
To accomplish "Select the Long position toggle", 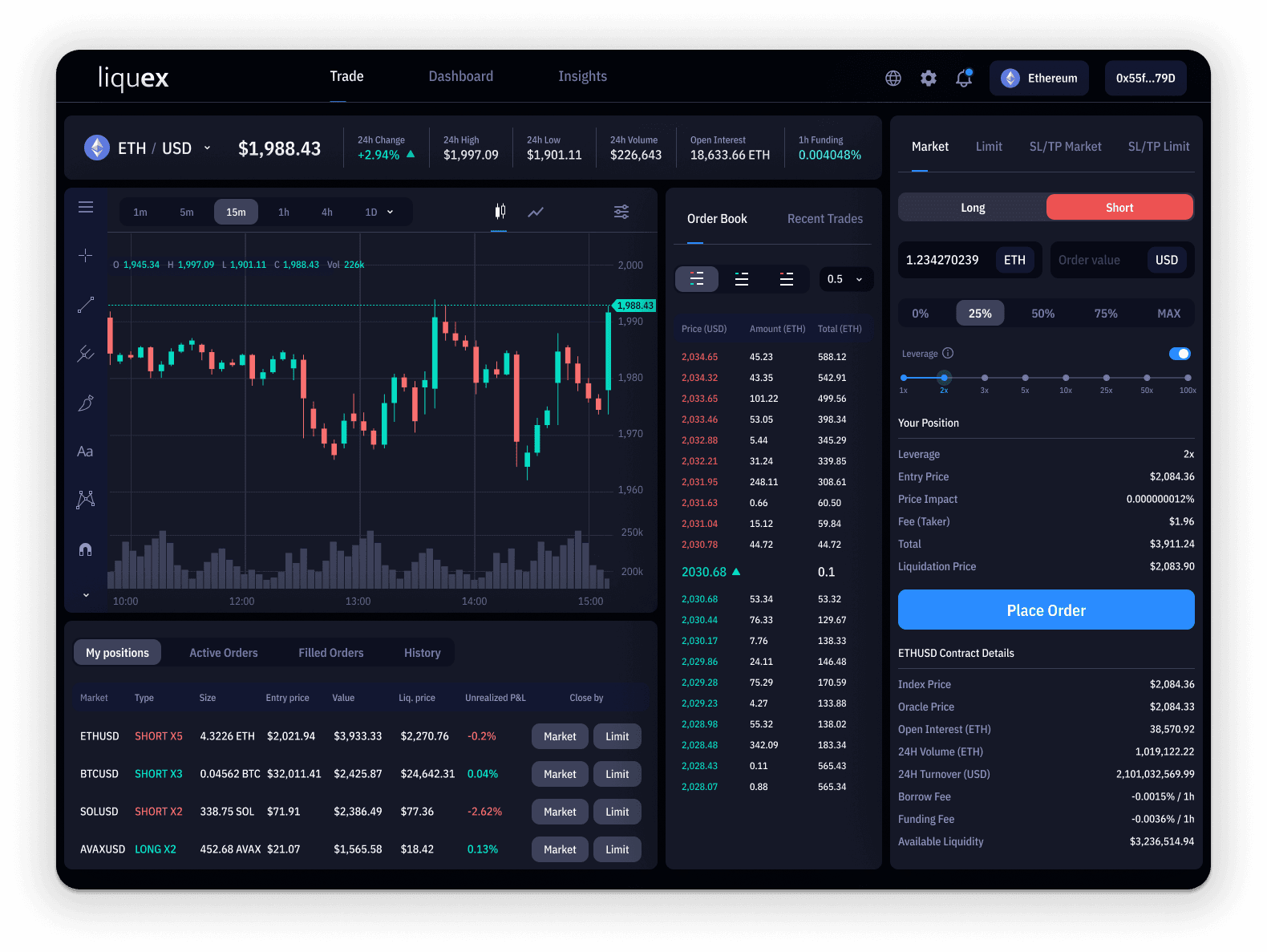I will (x=973, y=208).
